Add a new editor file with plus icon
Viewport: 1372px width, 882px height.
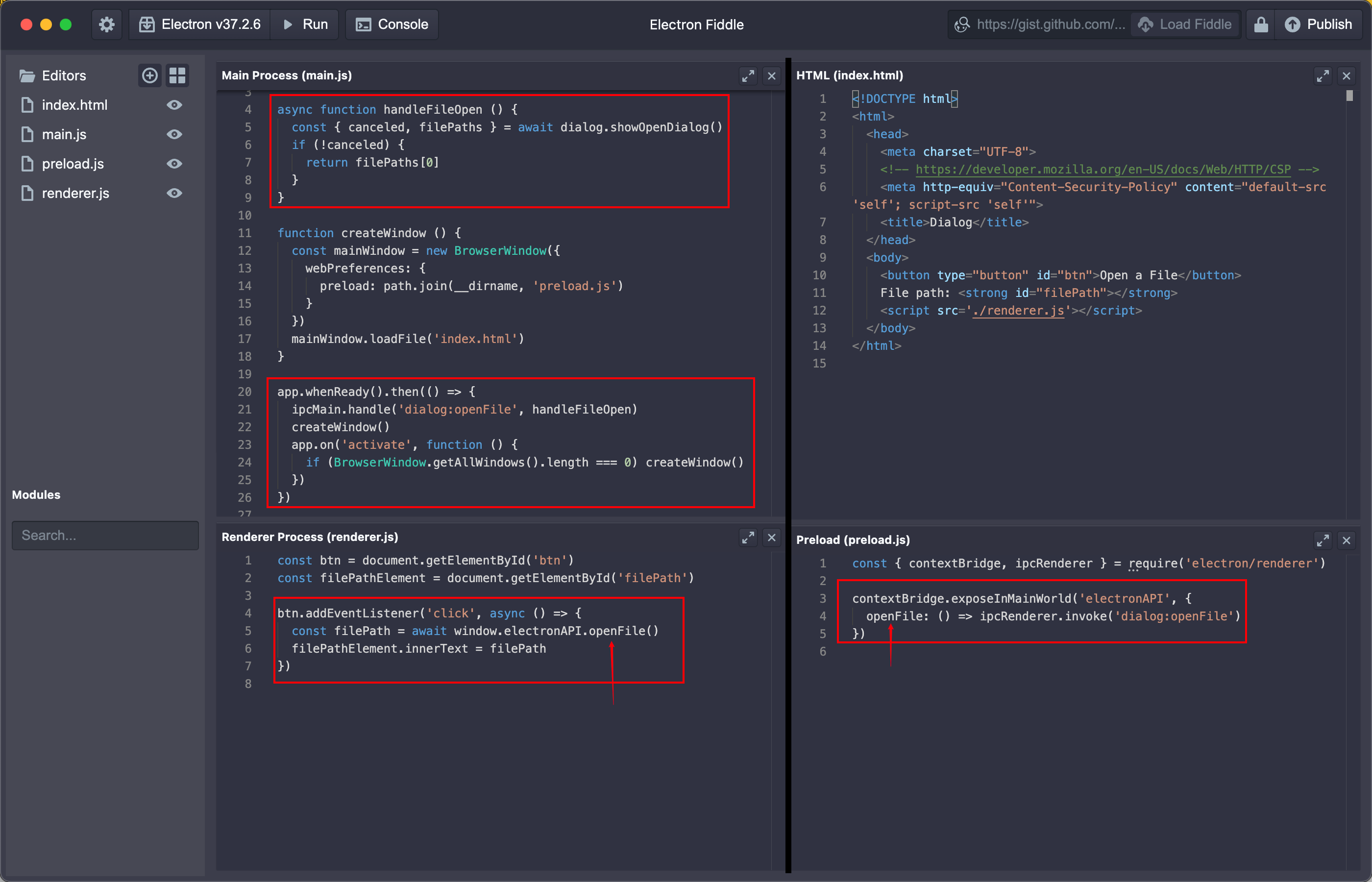pyautogui.click(x=150, y=75)
